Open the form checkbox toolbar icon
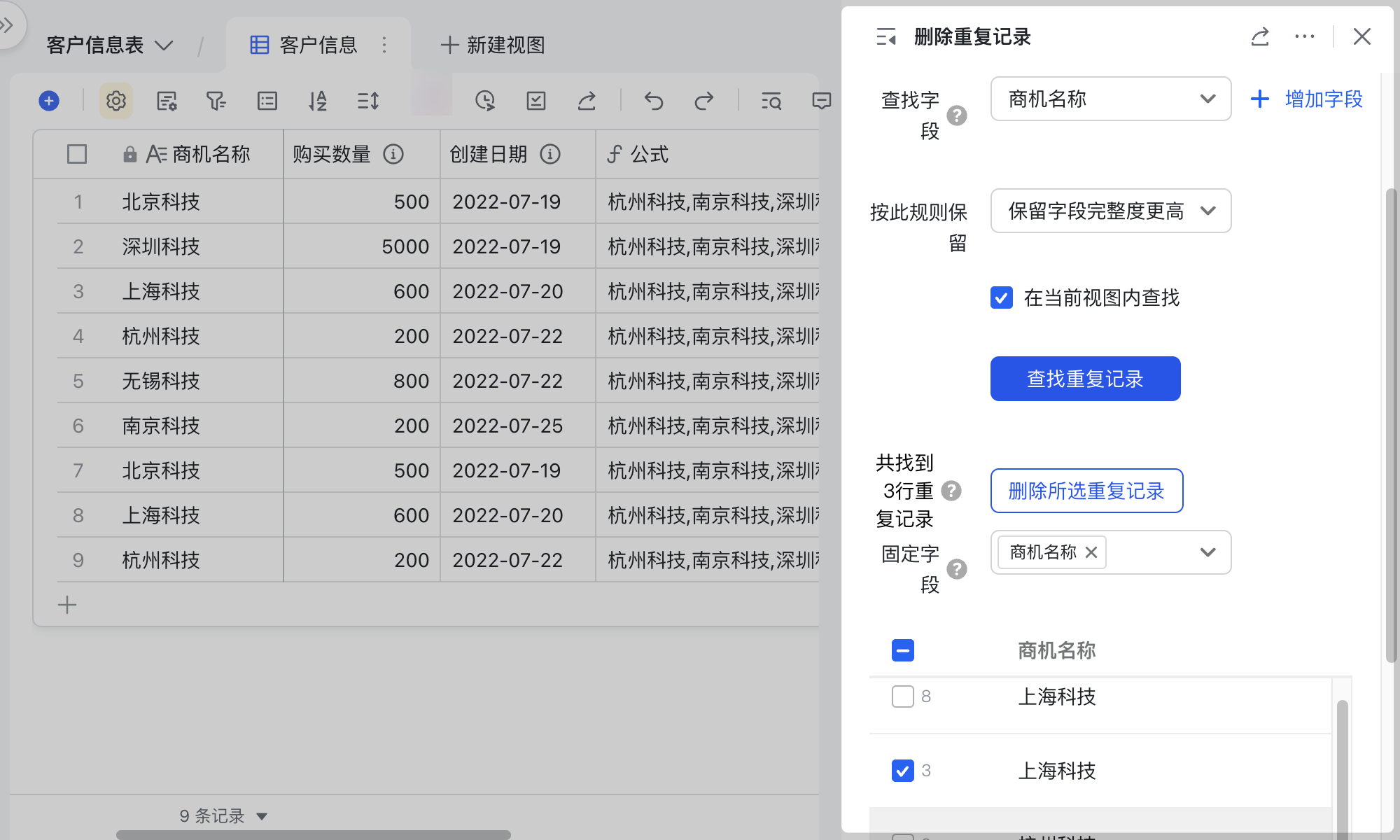Screen dimensions: 1400x840 click(536, 101)
